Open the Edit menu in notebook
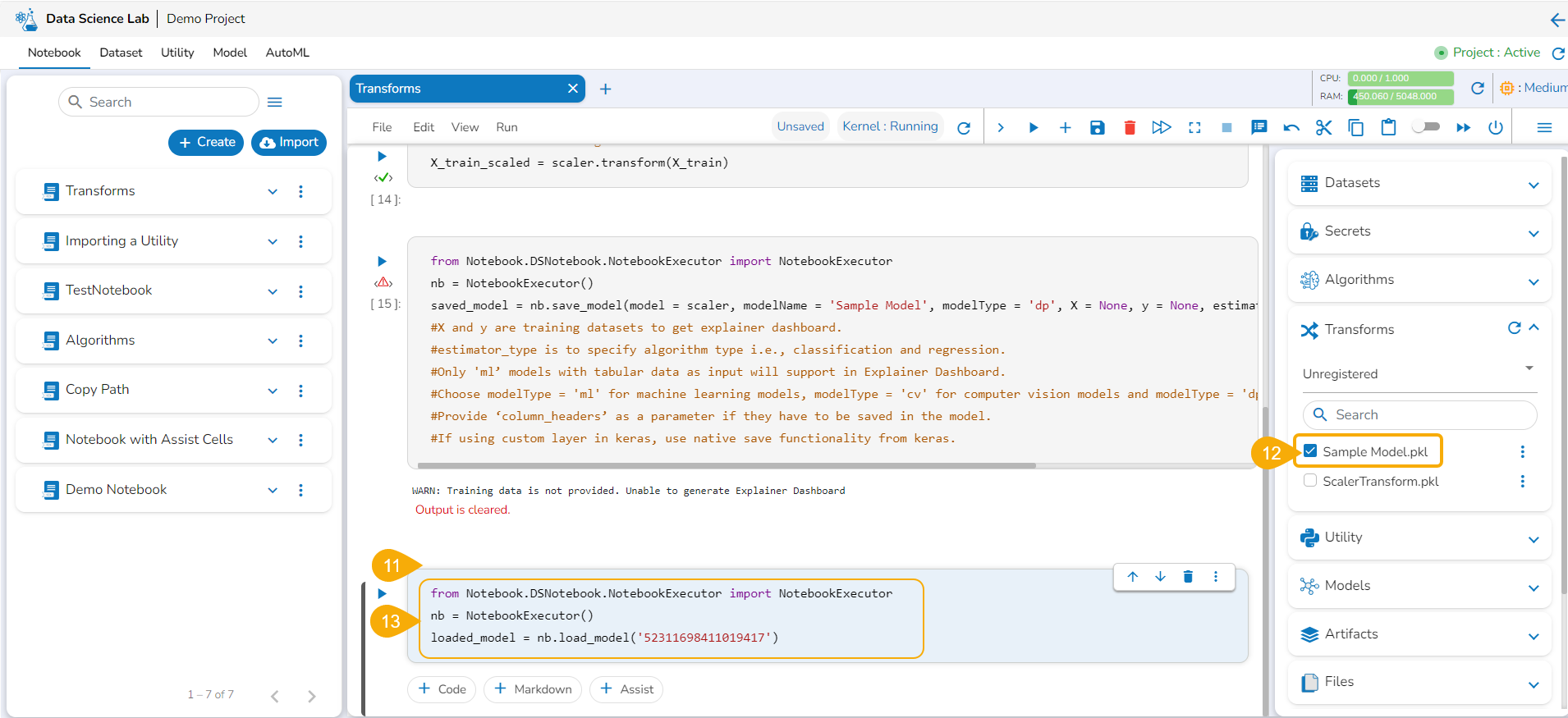The width and height of the screenshot is (1568, 718). [424, 127]
